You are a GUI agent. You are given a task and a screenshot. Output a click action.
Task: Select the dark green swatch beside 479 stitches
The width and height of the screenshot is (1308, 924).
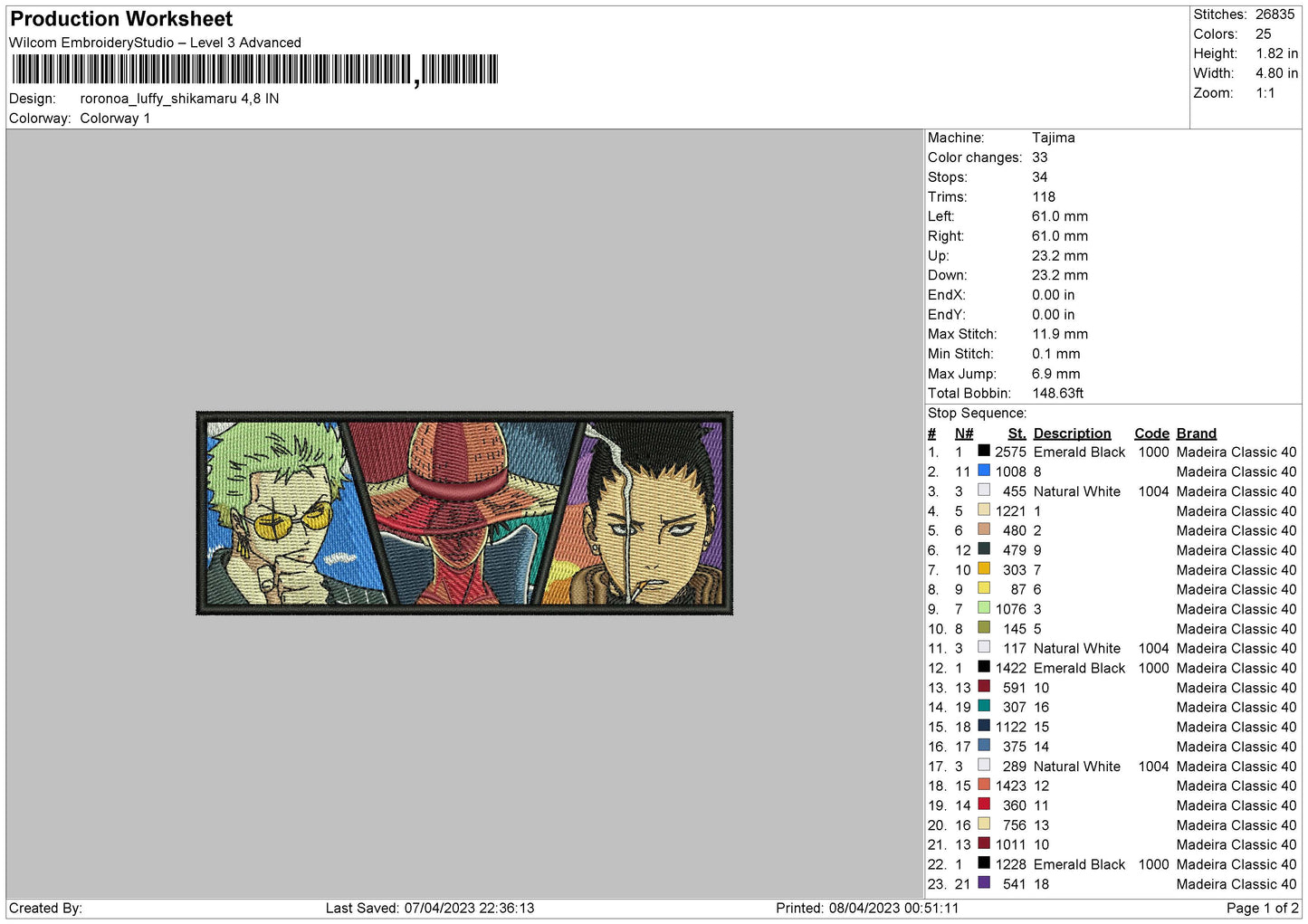pos(984,549)
